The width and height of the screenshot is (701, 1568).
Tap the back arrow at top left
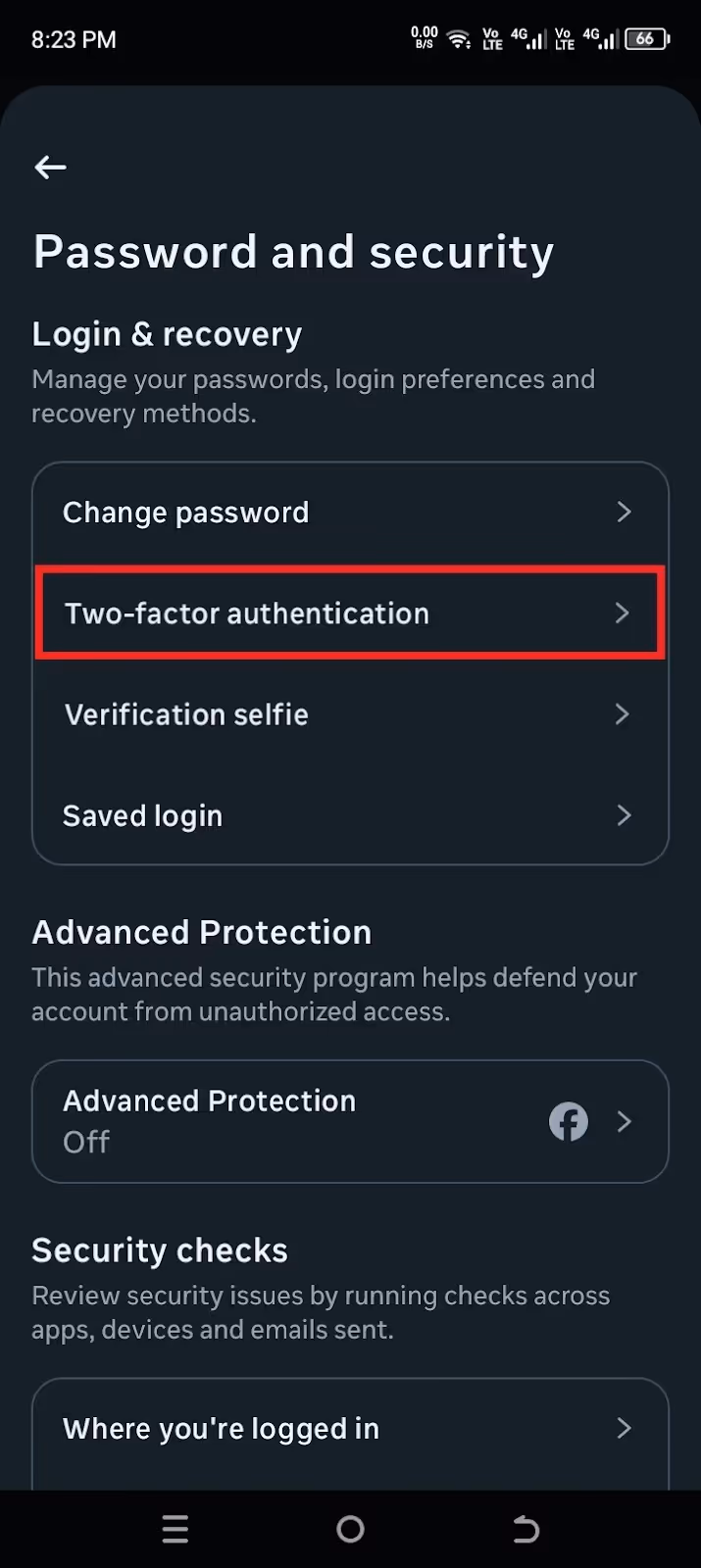click(x=49, y=167)
